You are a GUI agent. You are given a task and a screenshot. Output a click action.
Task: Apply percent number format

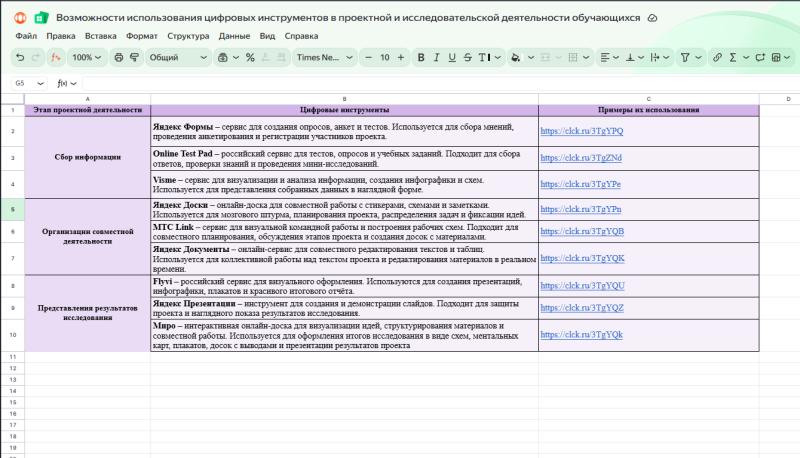[250, 58]
